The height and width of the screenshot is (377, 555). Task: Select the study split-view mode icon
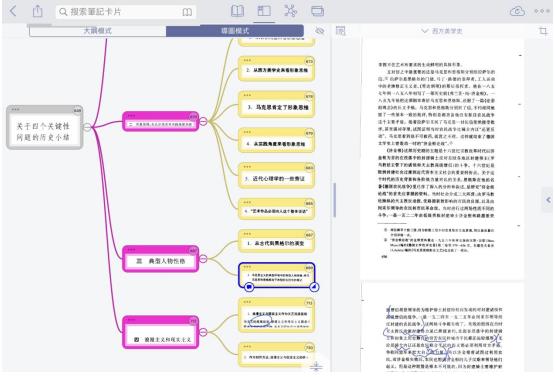click(x=264, y=11)
